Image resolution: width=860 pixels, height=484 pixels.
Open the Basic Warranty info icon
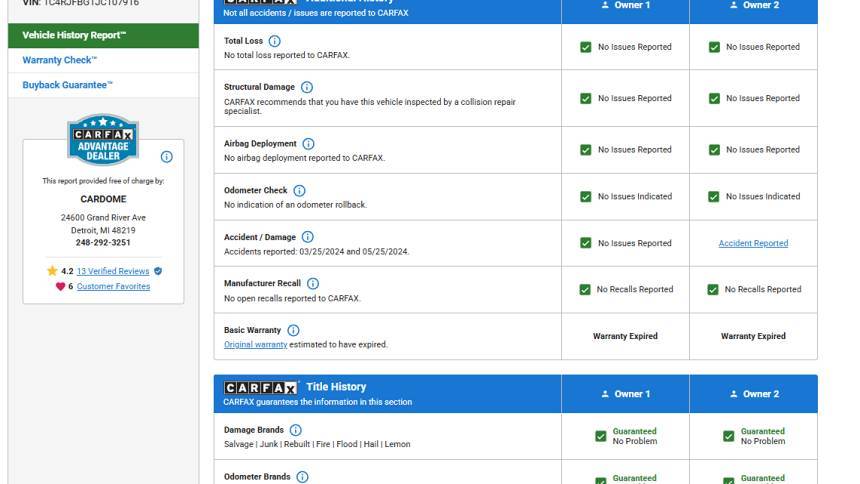tap(293, 330)
